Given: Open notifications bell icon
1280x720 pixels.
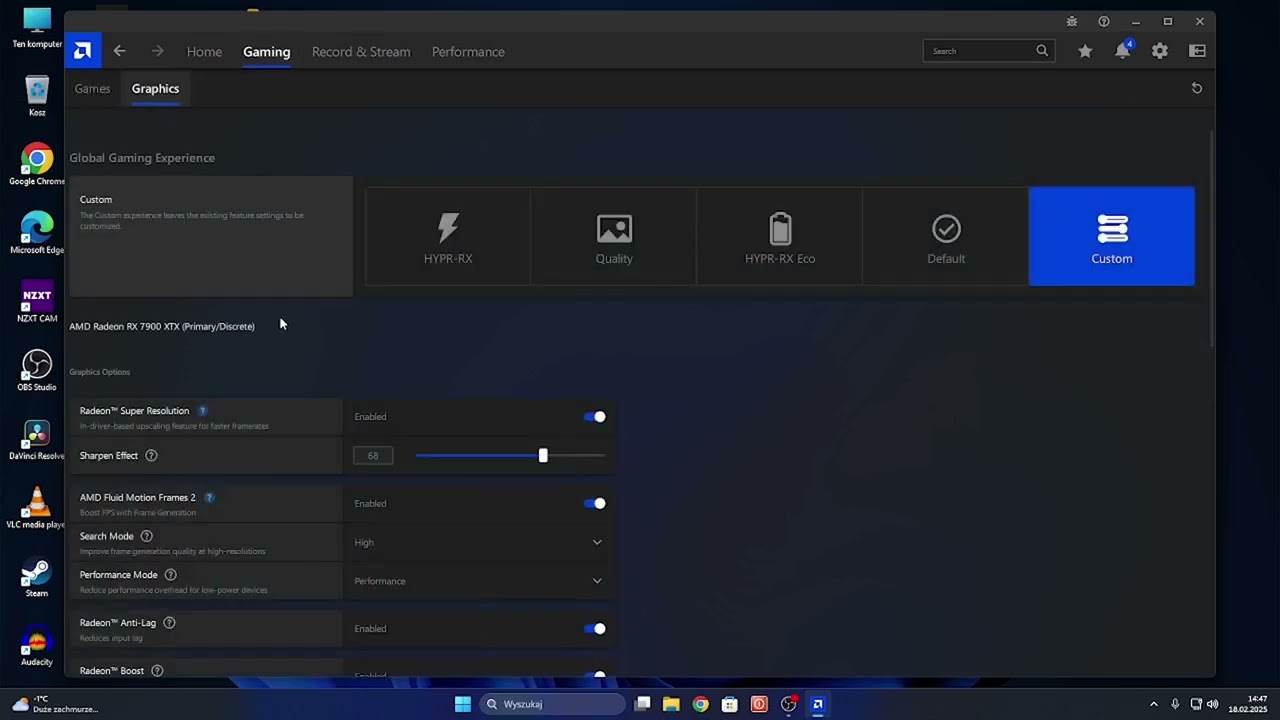Looking at the screenshot, I should click(x=1123, y=51).
